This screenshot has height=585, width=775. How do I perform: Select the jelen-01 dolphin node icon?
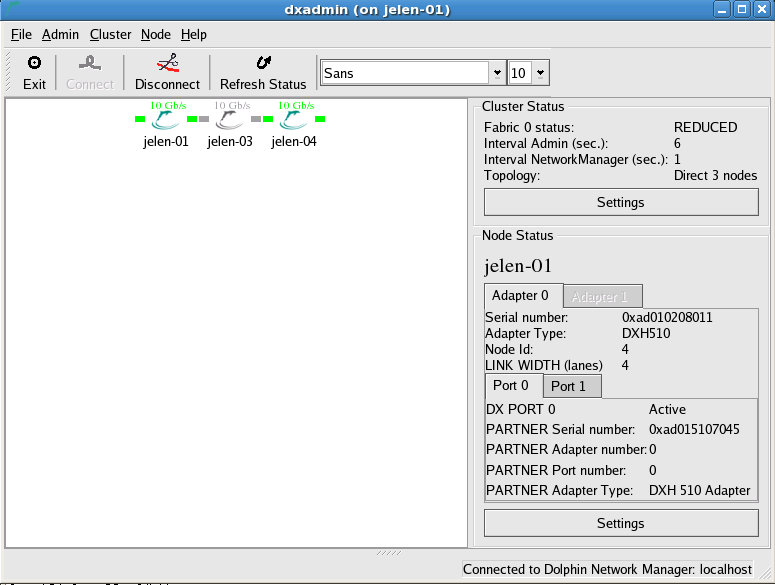(x=165, y=120)
